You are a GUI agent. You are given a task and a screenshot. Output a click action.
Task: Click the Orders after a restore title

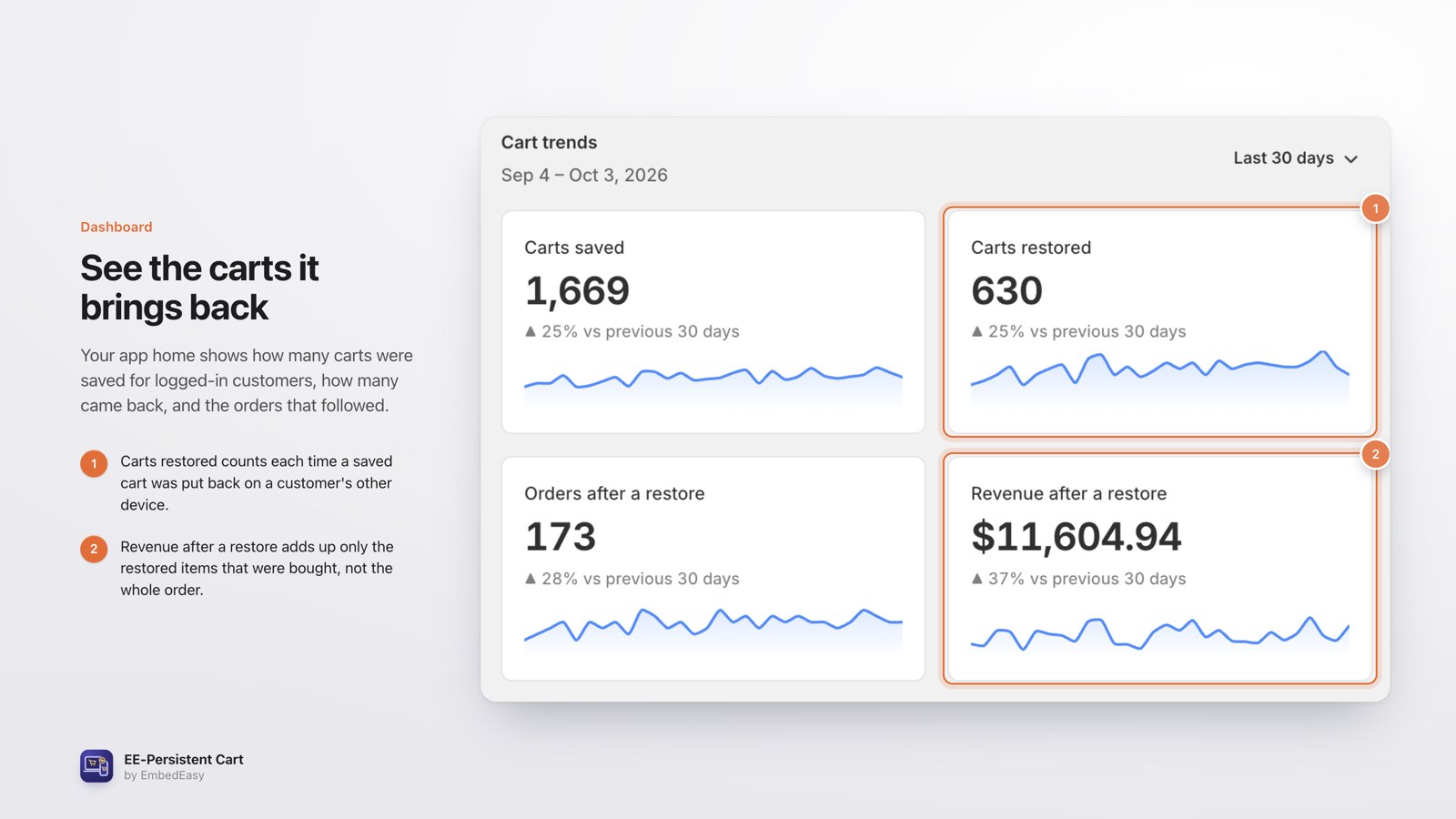tap(614, 494)
